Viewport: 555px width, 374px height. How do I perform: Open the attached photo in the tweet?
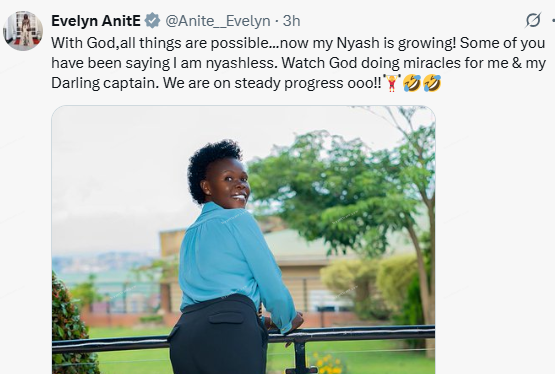244,240
